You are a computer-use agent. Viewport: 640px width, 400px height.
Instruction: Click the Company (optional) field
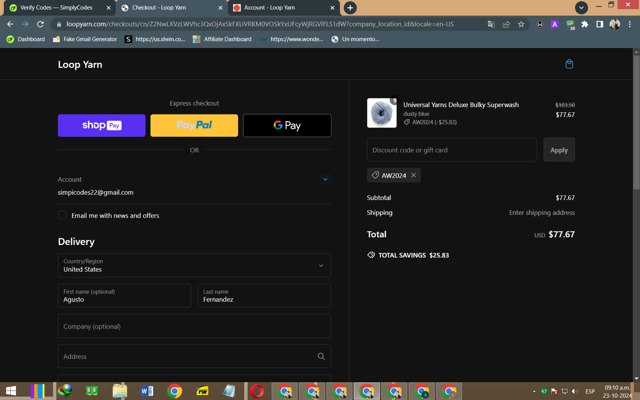[194, 326]
